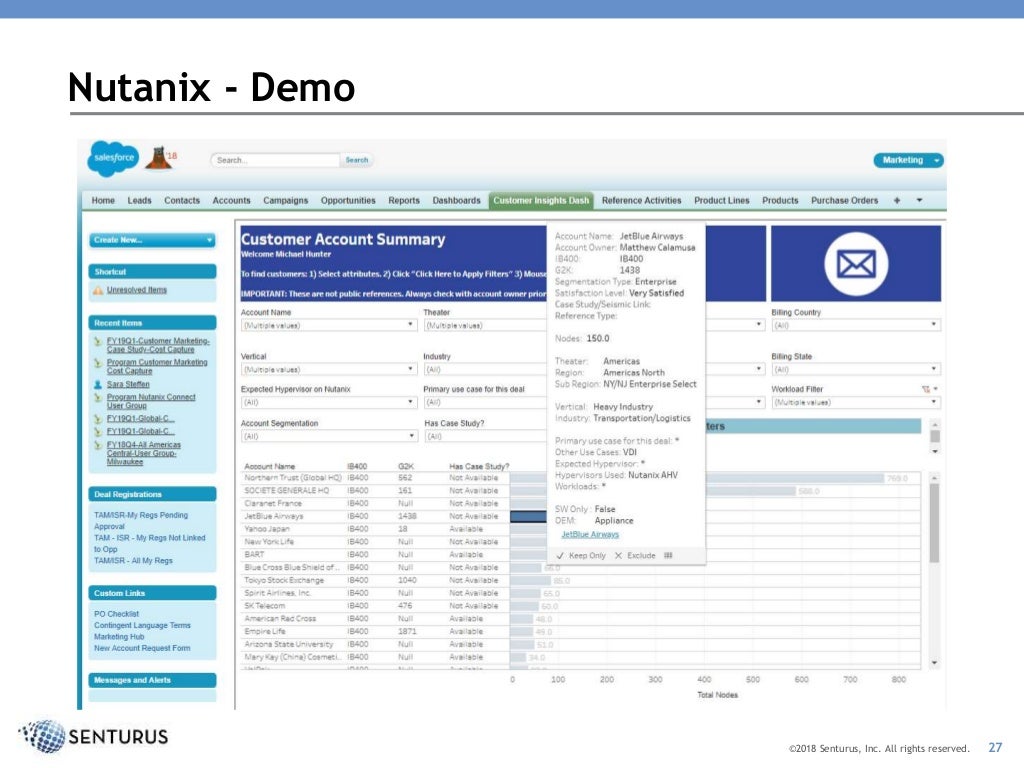1024x768 pixels.
Task: Open the Accounts tab
Action: (231, 200)
